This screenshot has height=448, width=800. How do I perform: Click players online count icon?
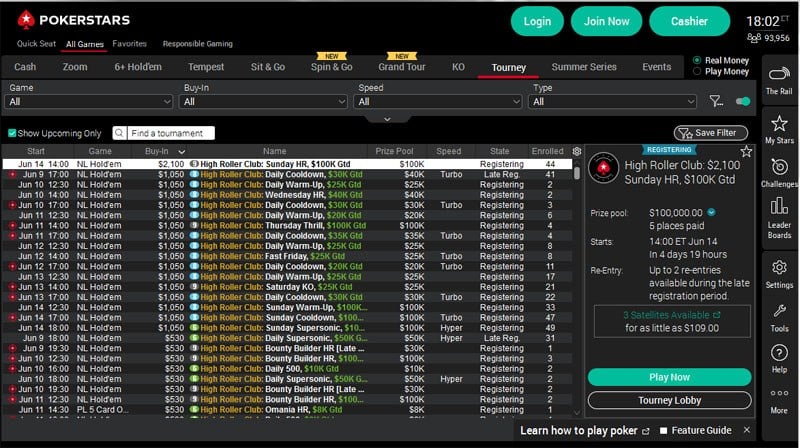(x=754, y=38)
